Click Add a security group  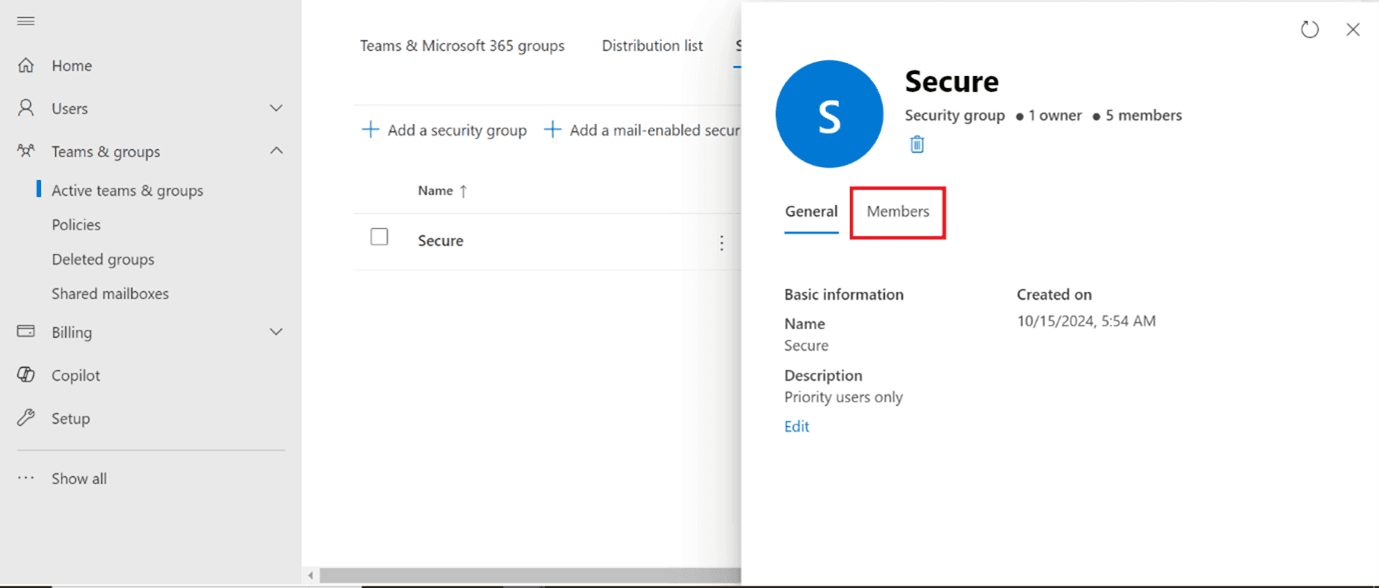(444, 130)
